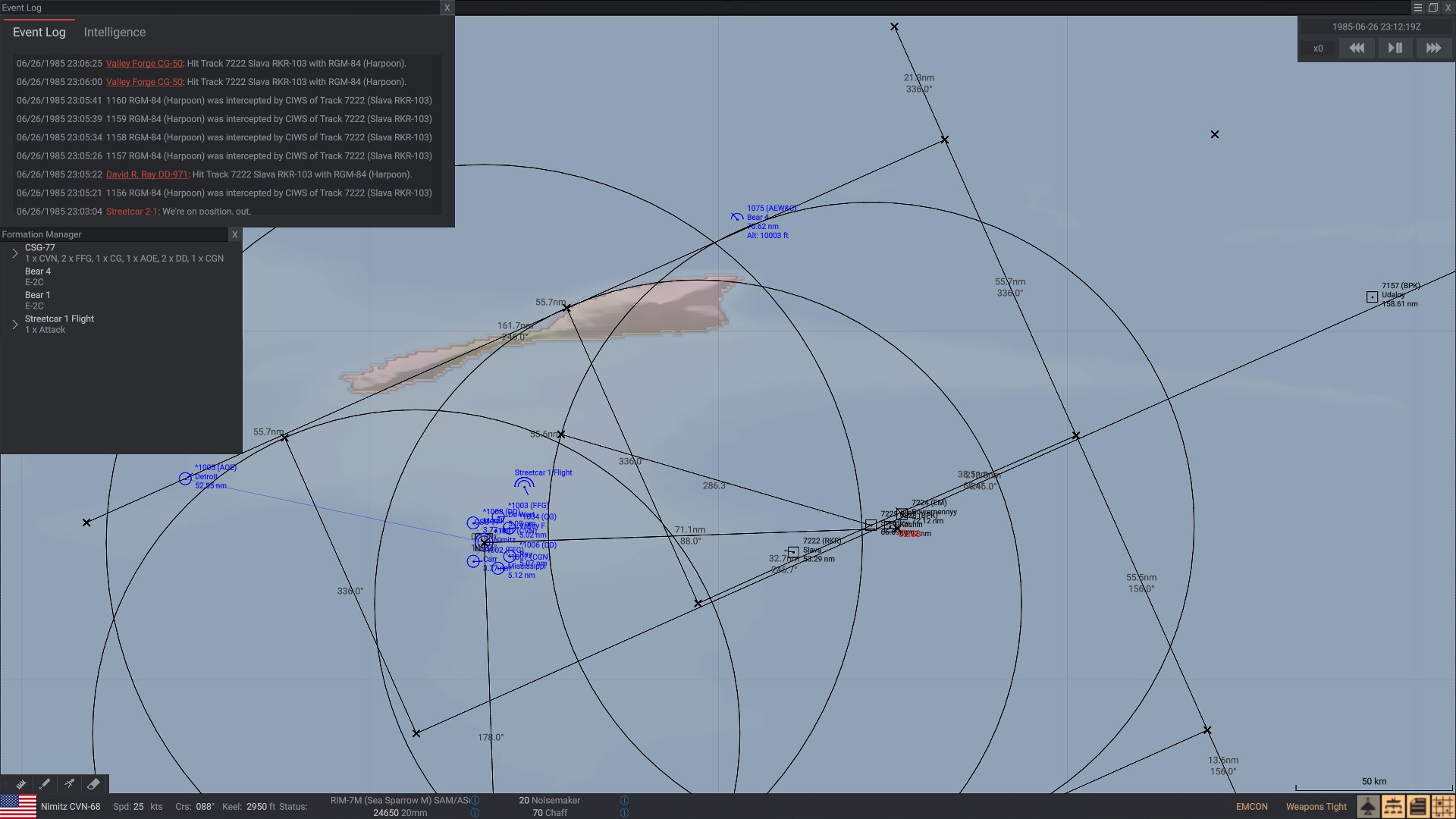1456x819 pixels.
Task: Toggle play/pause simulation
Action: (x=1395, y=48)
